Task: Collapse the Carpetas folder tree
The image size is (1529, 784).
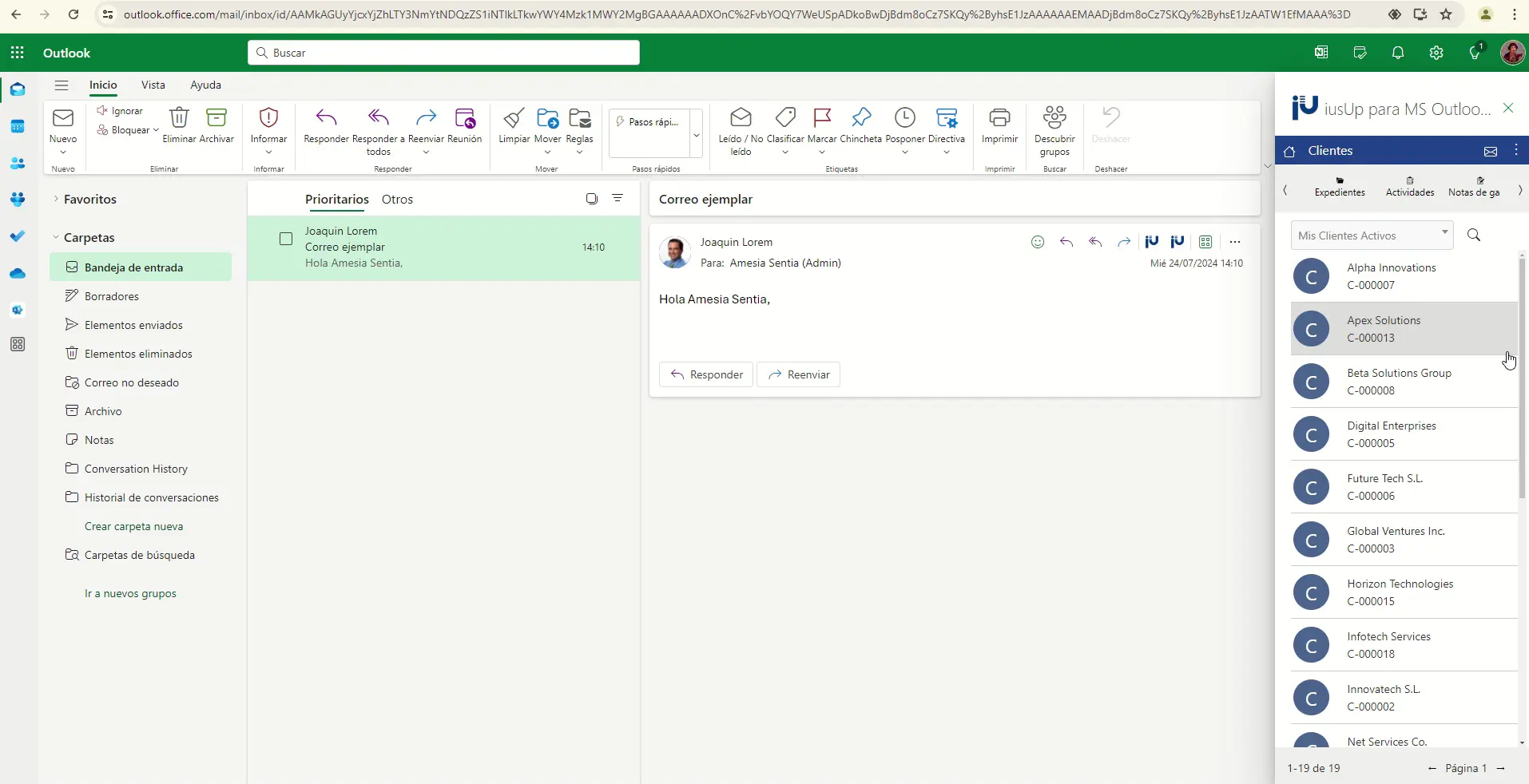Action: point(56,237)
